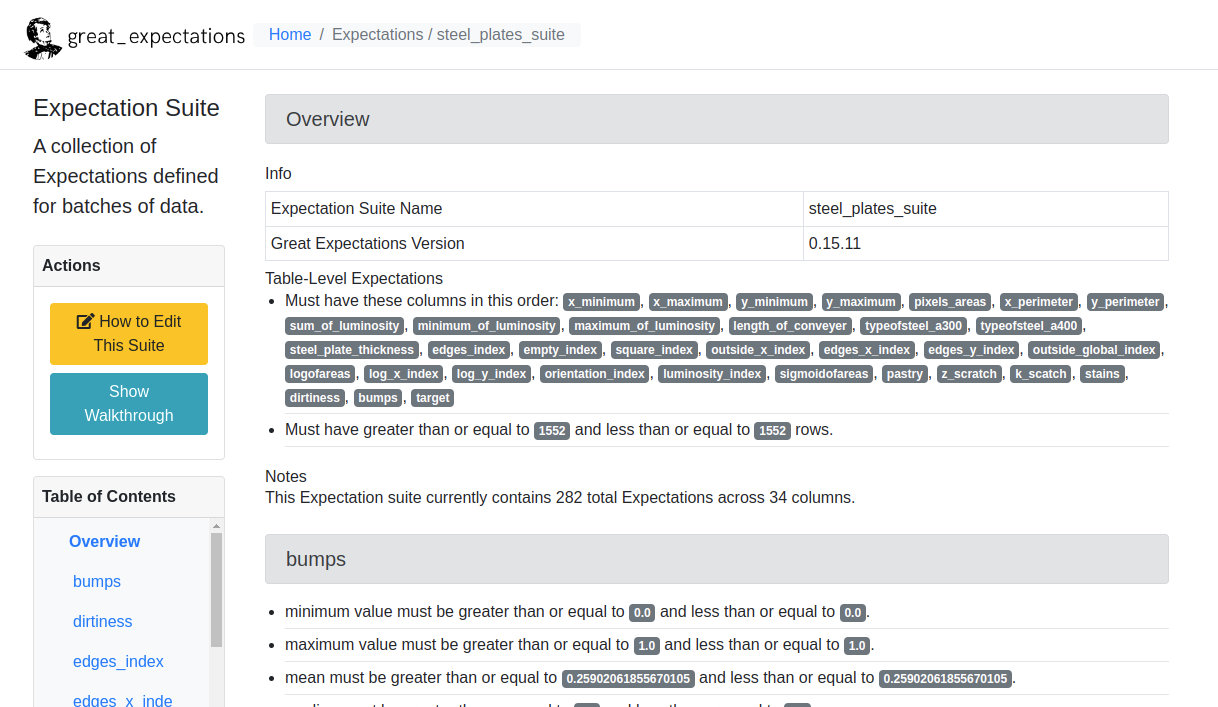
Task: Click the steel_plates_suite name cell
Action: pos(985,209)
